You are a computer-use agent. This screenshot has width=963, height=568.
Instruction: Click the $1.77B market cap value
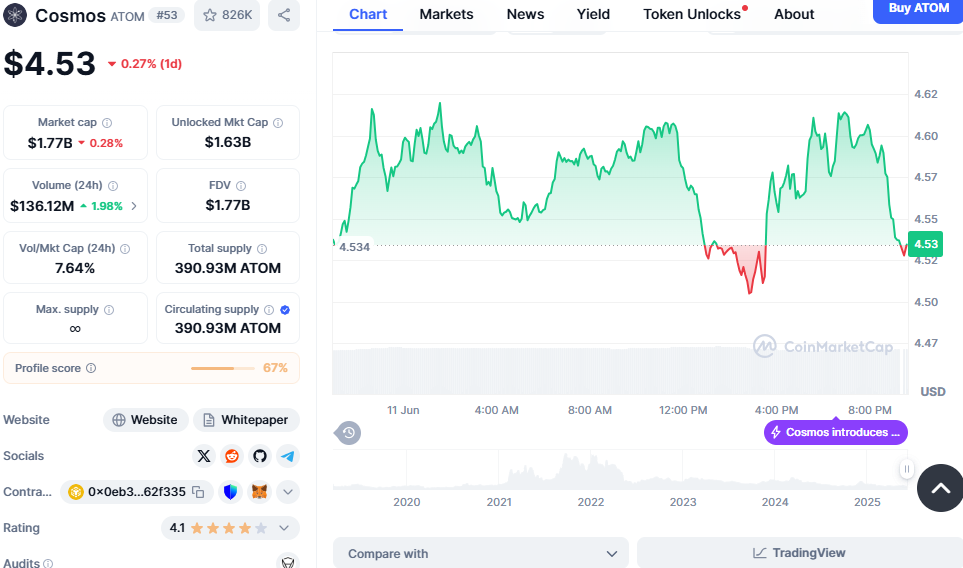coord(50,143)
